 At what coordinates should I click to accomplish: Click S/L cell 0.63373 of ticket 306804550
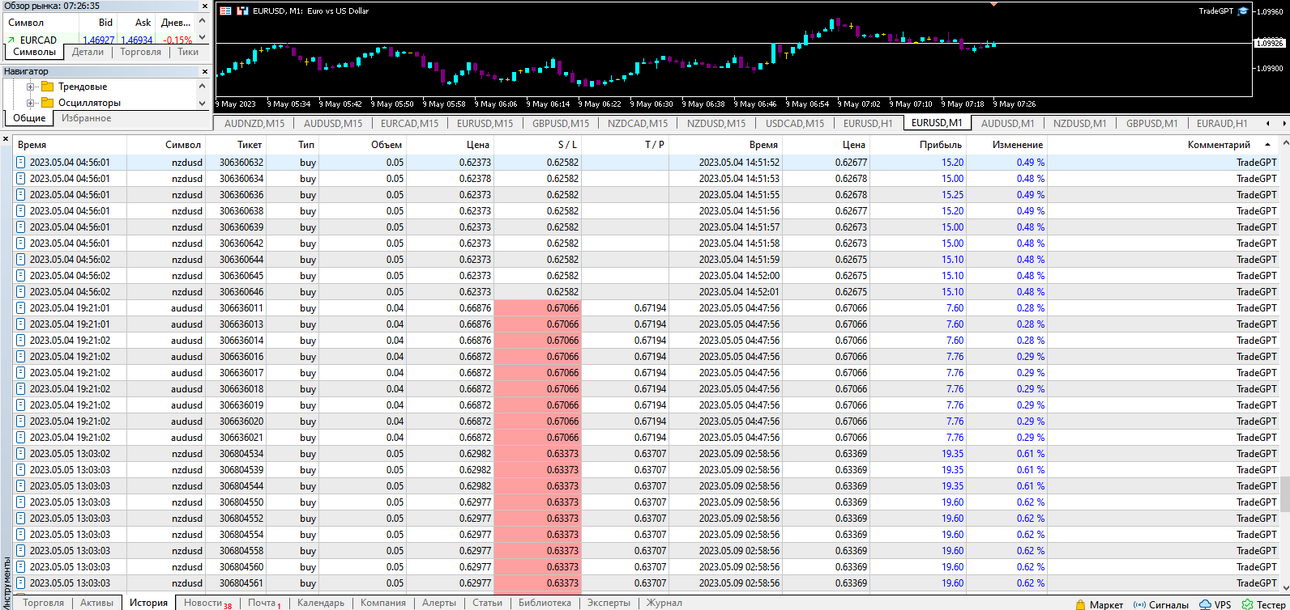click(537, 502)
